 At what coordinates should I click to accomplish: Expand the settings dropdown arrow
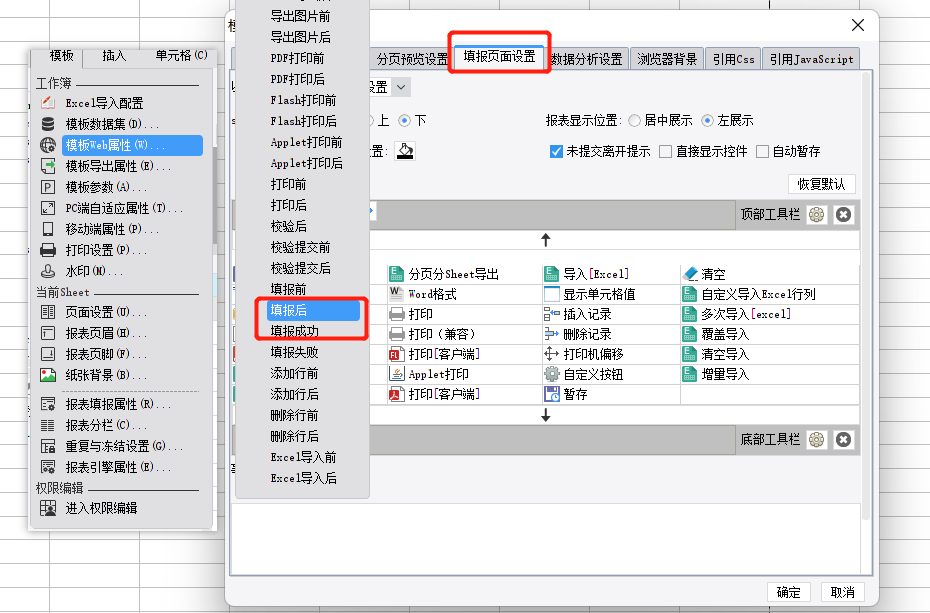[x=401, y=87]
